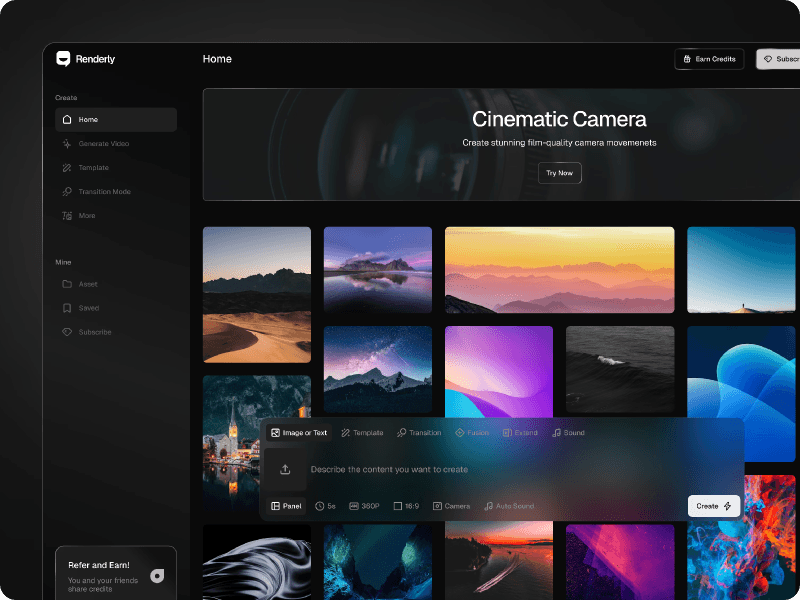Open the desert dunes thumbnail
Image resolution: width=800 pixels, height=600 pixels.
point(257,295)
